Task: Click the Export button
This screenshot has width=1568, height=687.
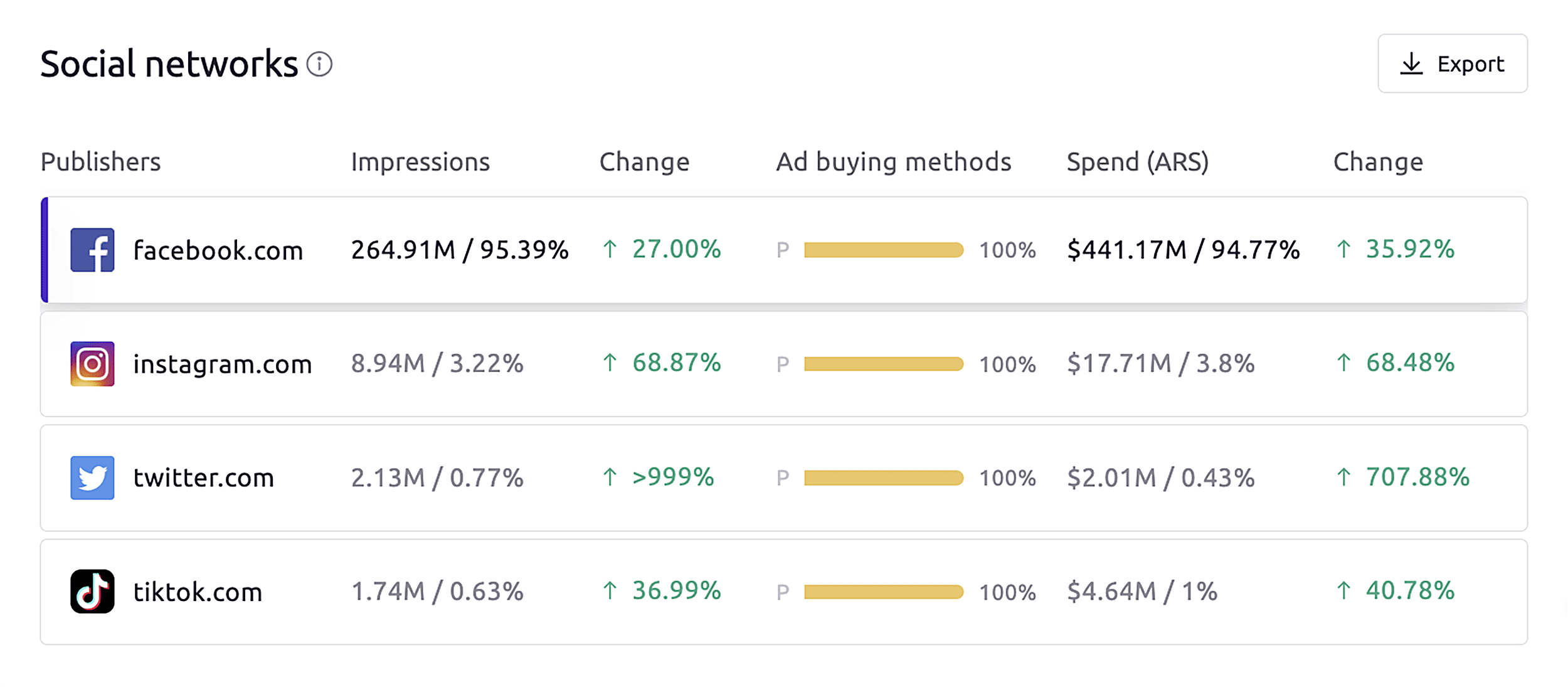Action: coord(1453,63)
